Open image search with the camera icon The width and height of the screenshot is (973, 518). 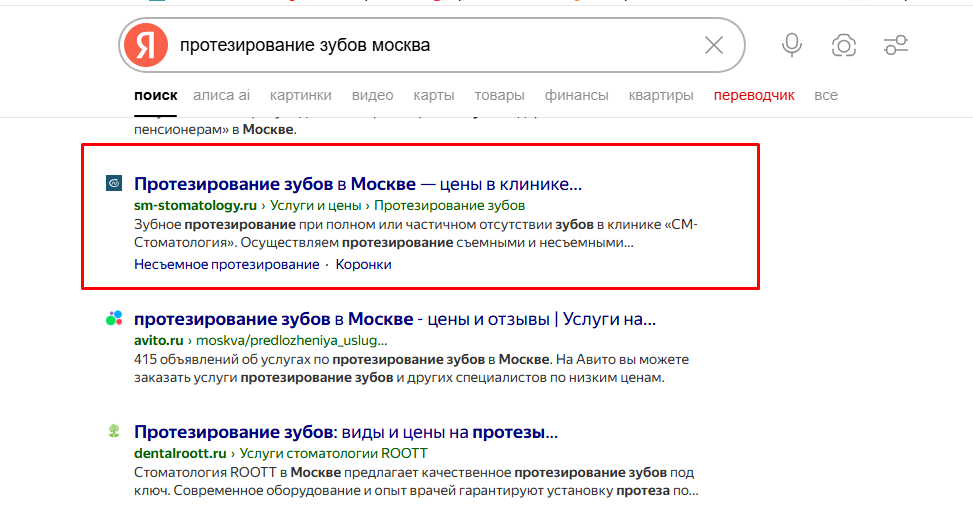click(843, 45)
